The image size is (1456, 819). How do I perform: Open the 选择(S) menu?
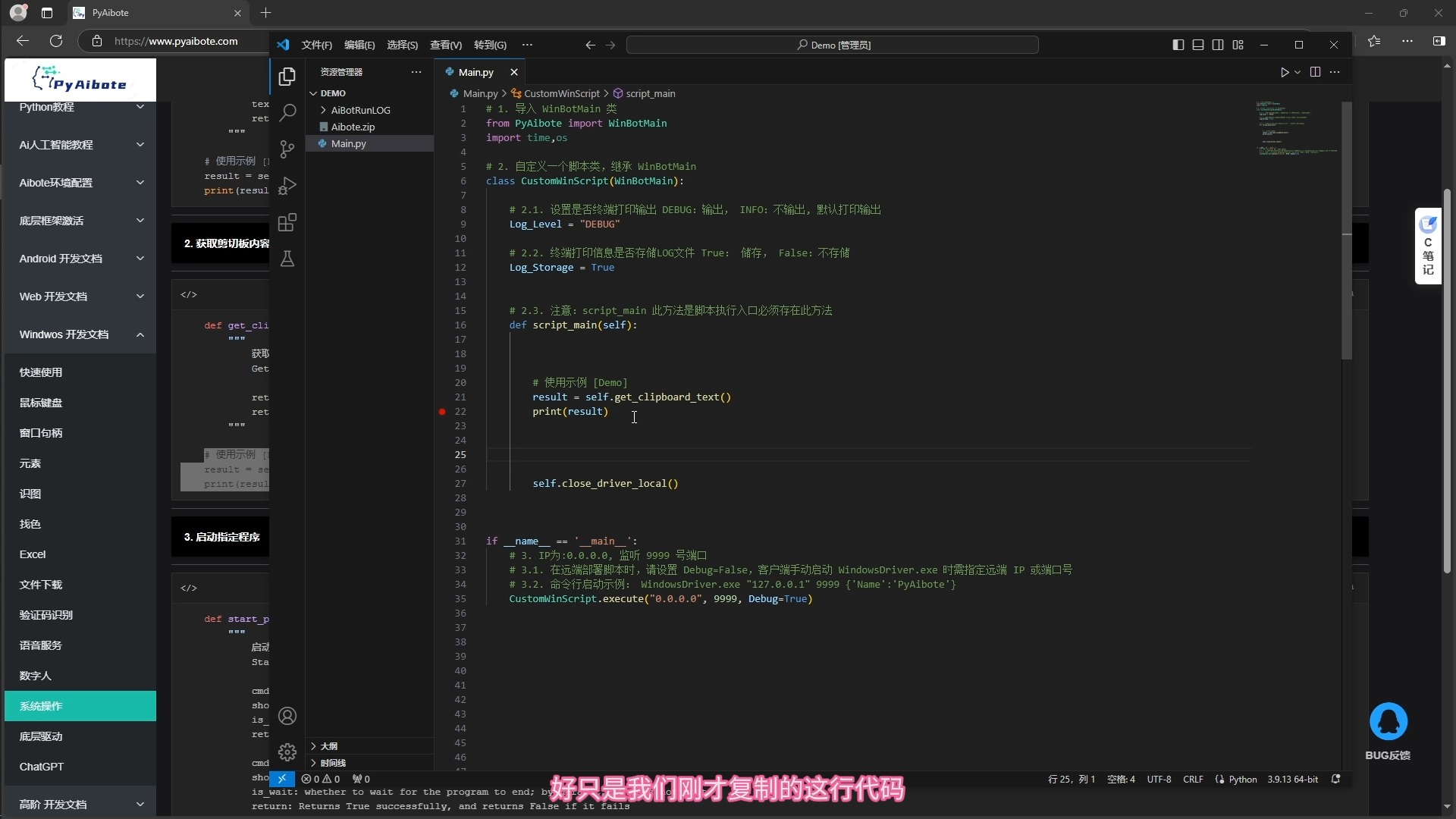[x=402, y=45]
